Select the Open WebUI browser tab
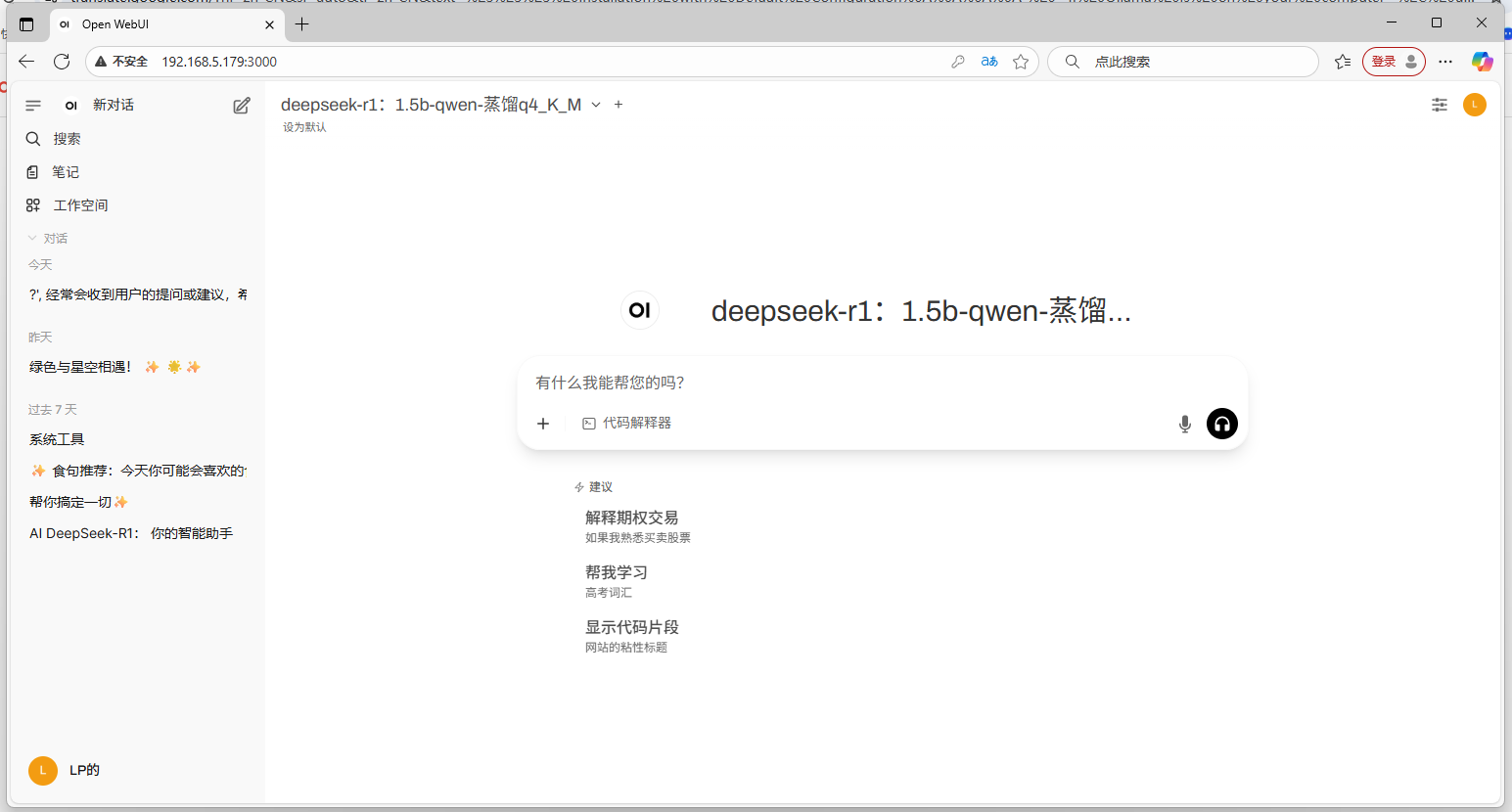This screenshot has width=1512, height=812. pyautogui.click(x=157, y=23)
